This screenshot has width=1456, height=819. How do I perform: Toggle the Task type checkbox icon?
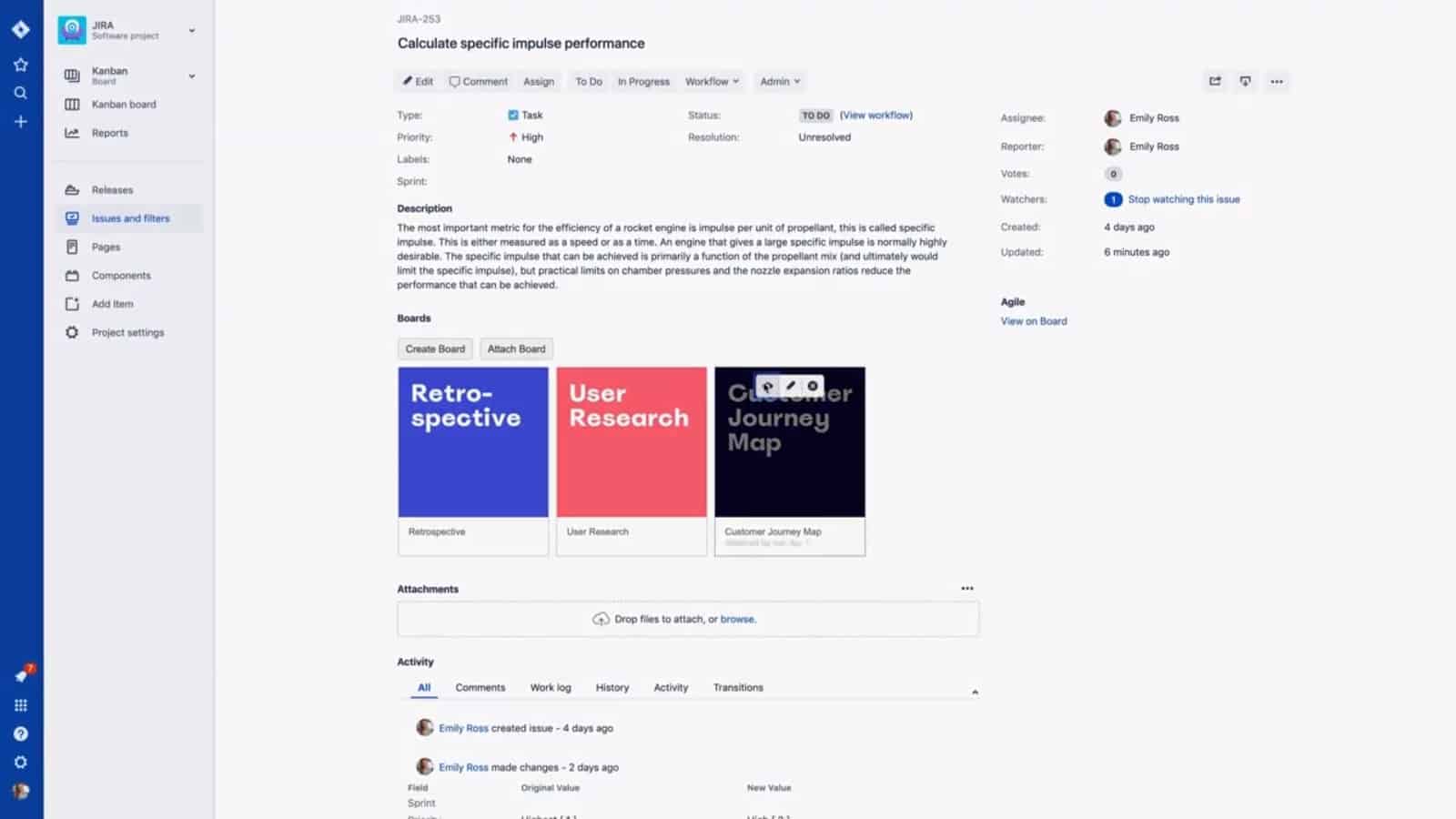click(x=514, y=115)
